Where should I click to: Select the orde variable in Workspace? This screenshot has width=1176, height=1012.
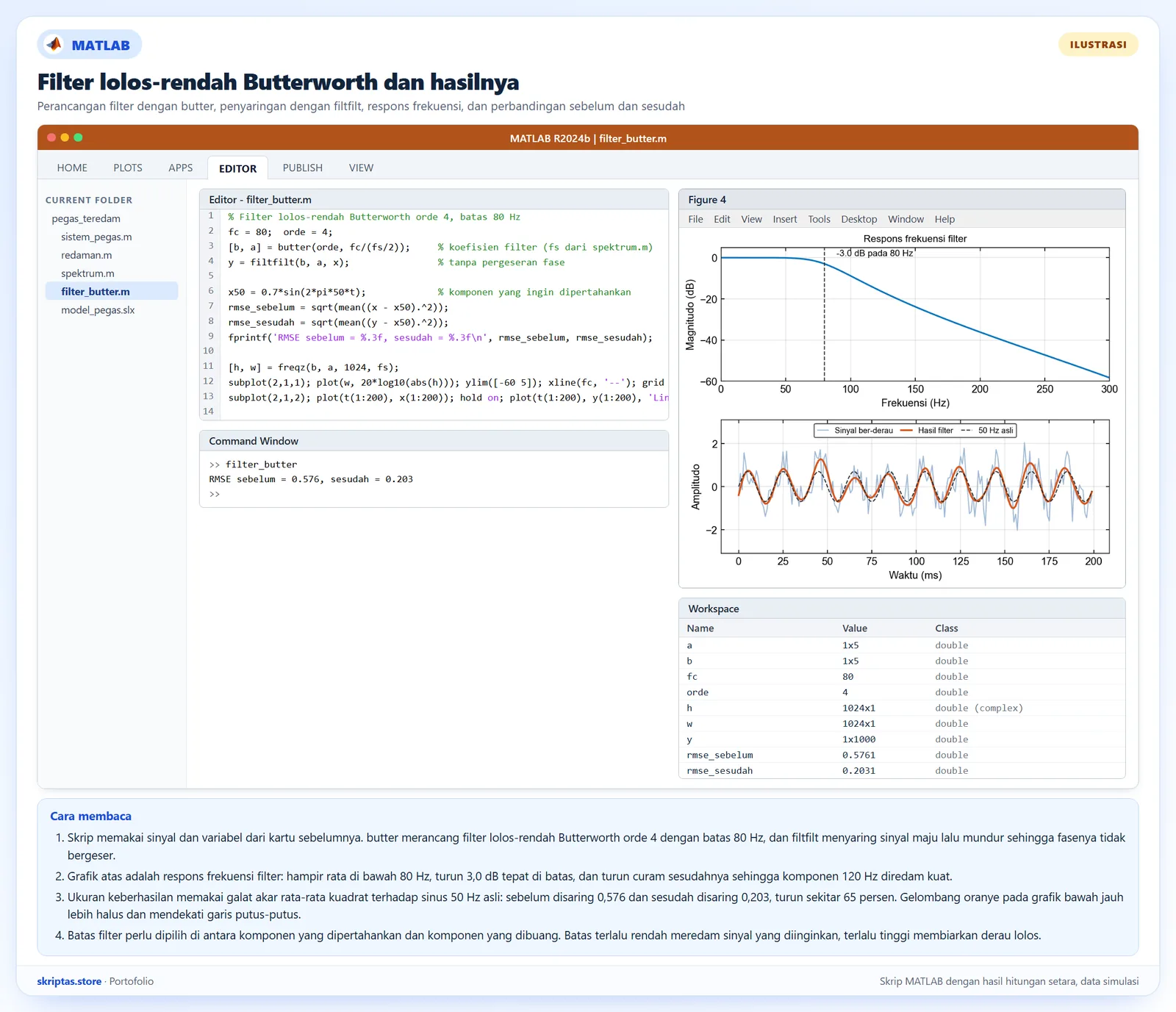[902, 692]
